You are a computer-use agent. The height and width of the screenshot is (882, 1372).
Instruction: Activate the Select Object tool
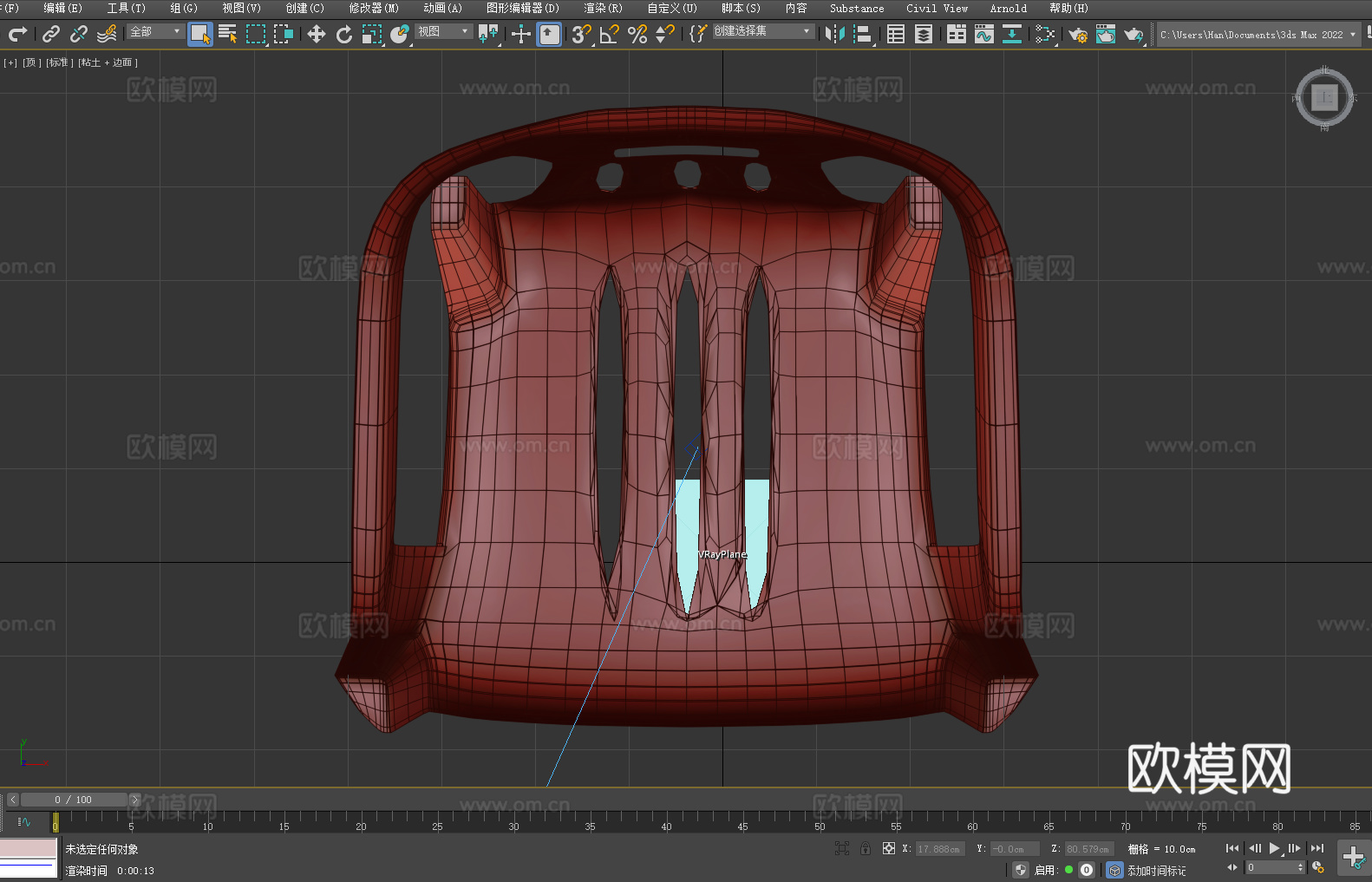(x=200, y=34)
